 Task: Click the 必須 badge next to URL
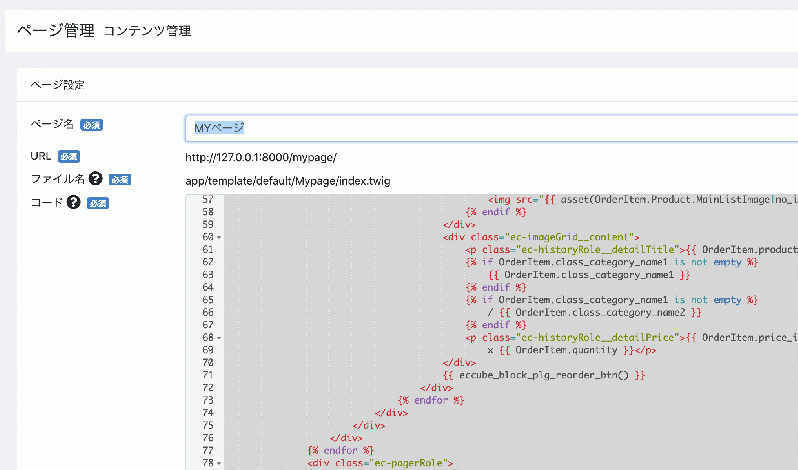[69, 157]
